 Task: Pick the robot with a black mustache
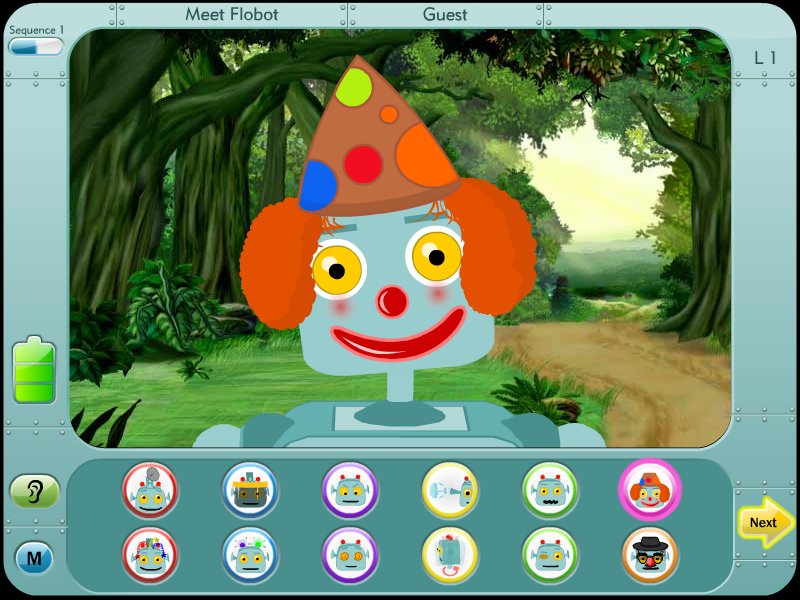click(x=550, y=490)
